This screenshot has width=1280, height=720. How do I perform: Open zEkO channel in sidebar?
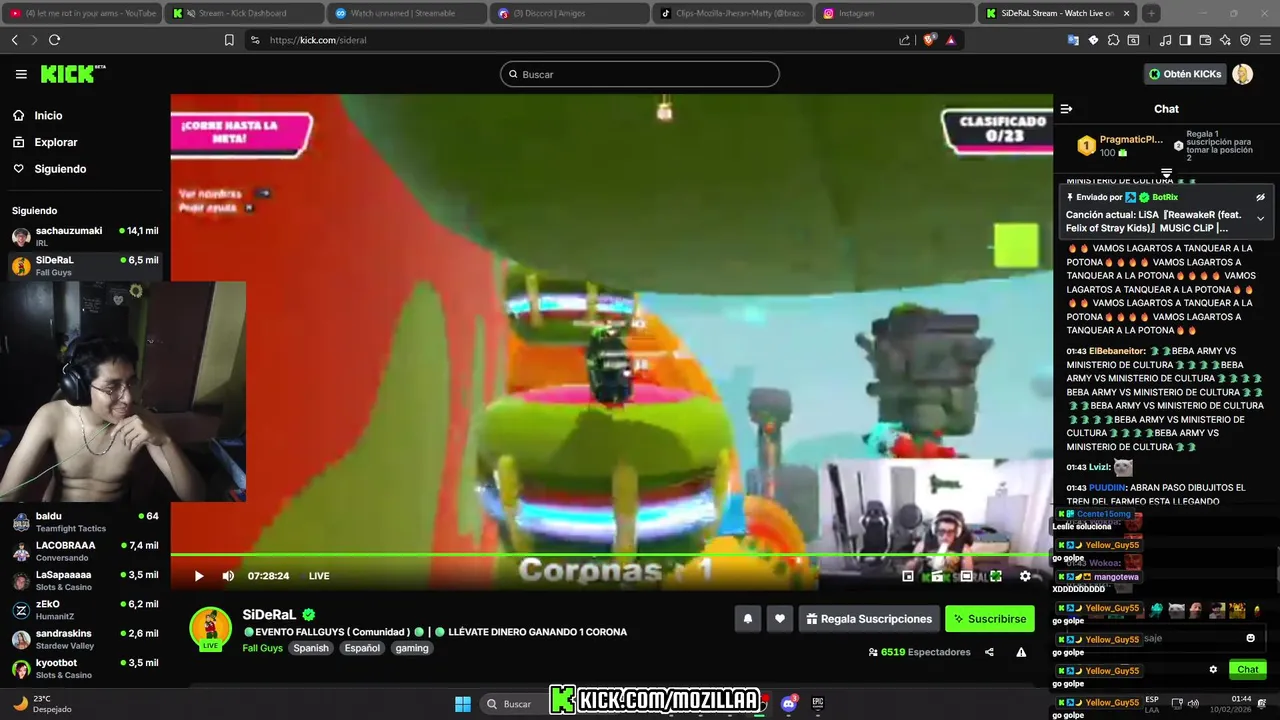click(x=85, y=610)
